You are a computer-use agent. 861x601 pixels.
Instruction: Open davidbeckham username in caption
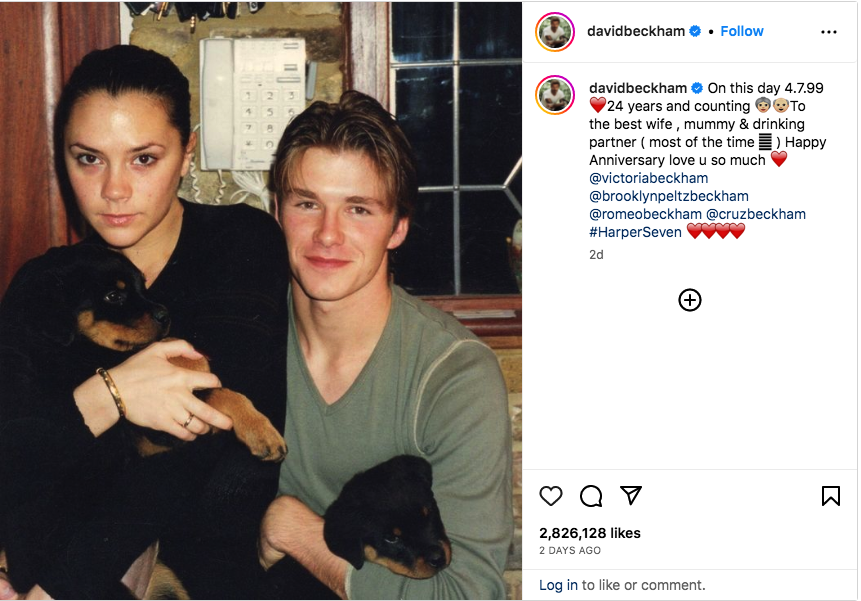pos(638,88)
